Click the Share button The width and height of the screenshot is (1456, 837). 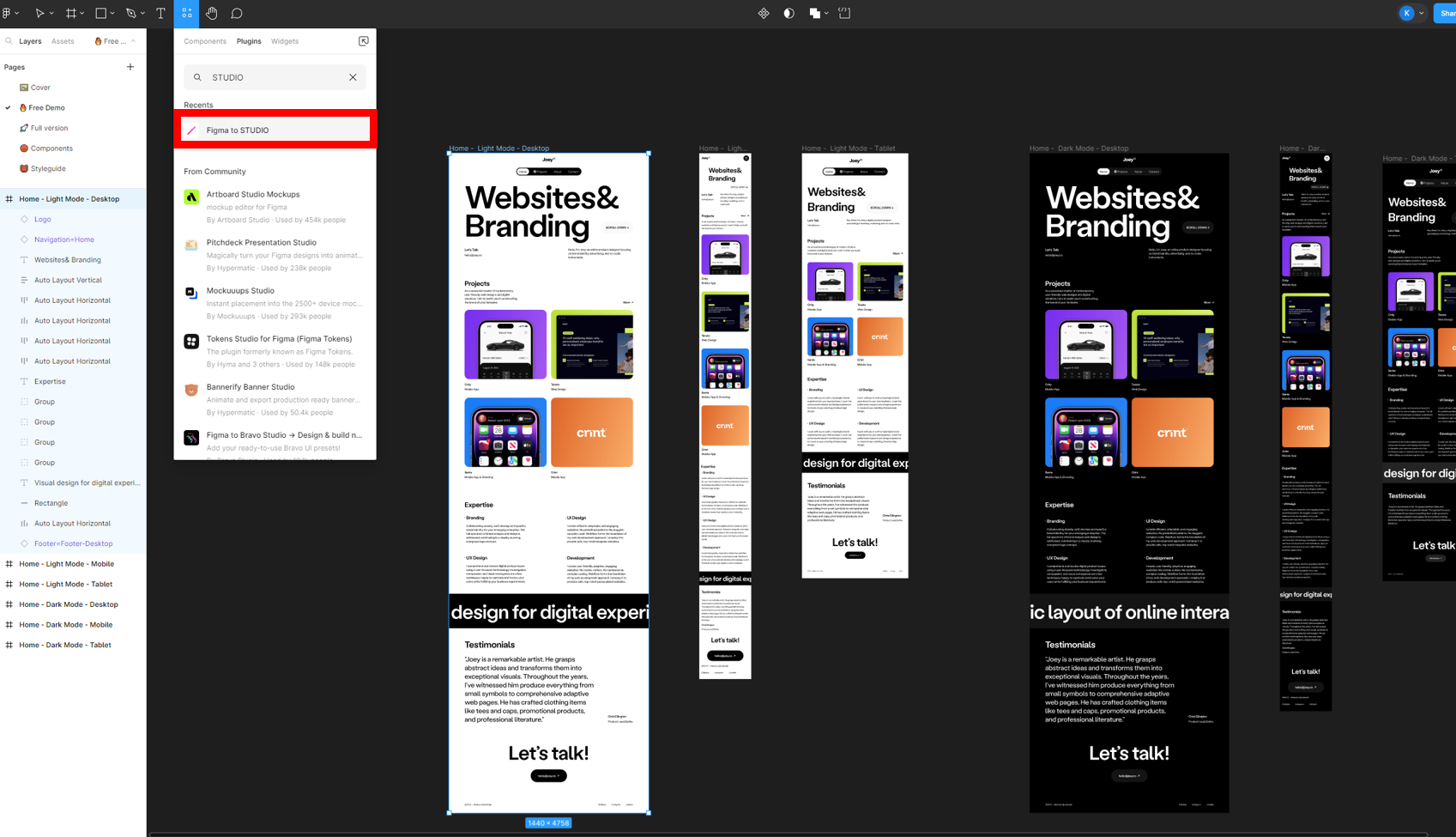1446,13
